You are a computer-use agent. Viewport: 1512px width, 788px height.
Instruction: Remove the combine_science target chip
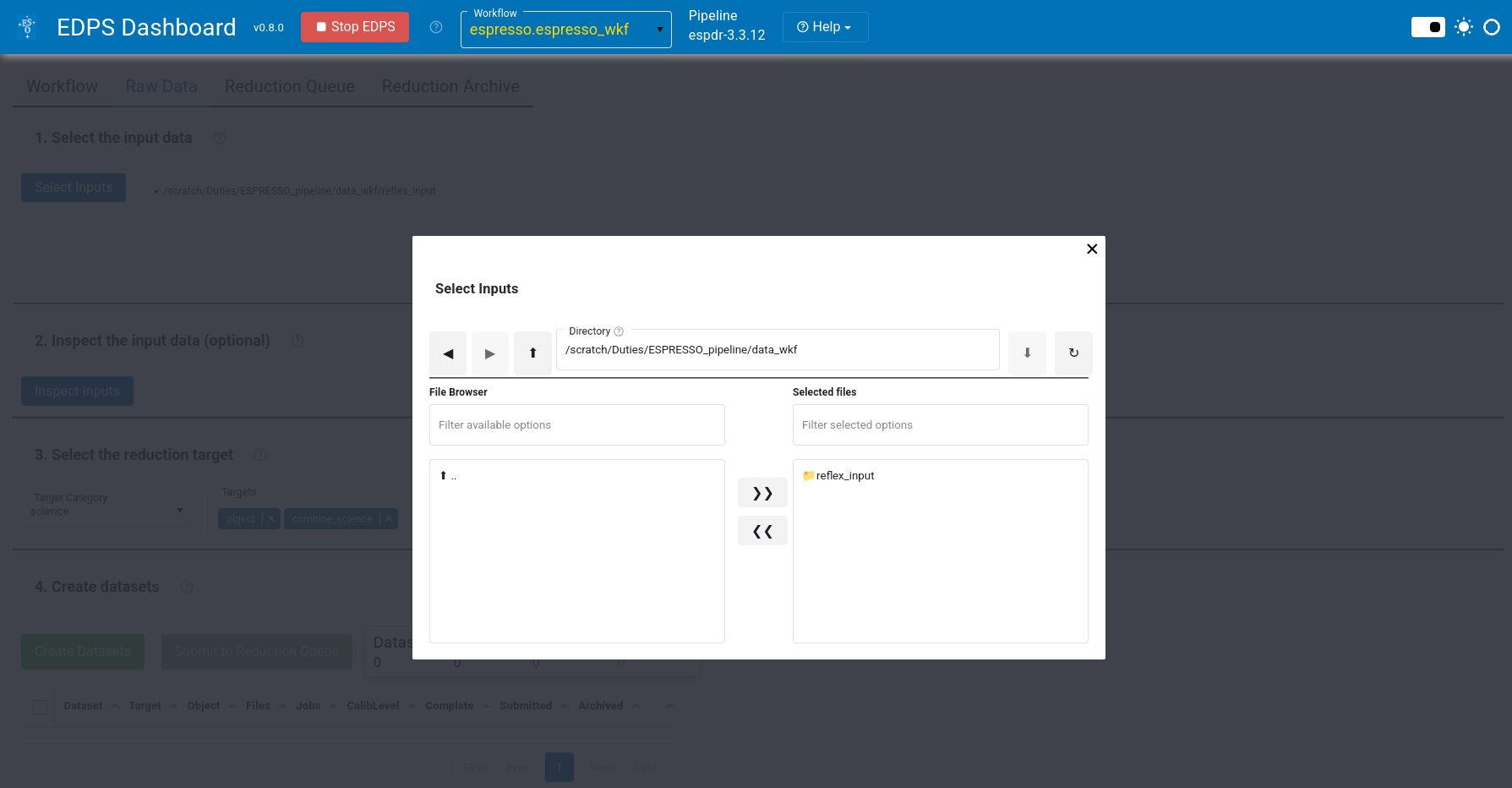388,519
